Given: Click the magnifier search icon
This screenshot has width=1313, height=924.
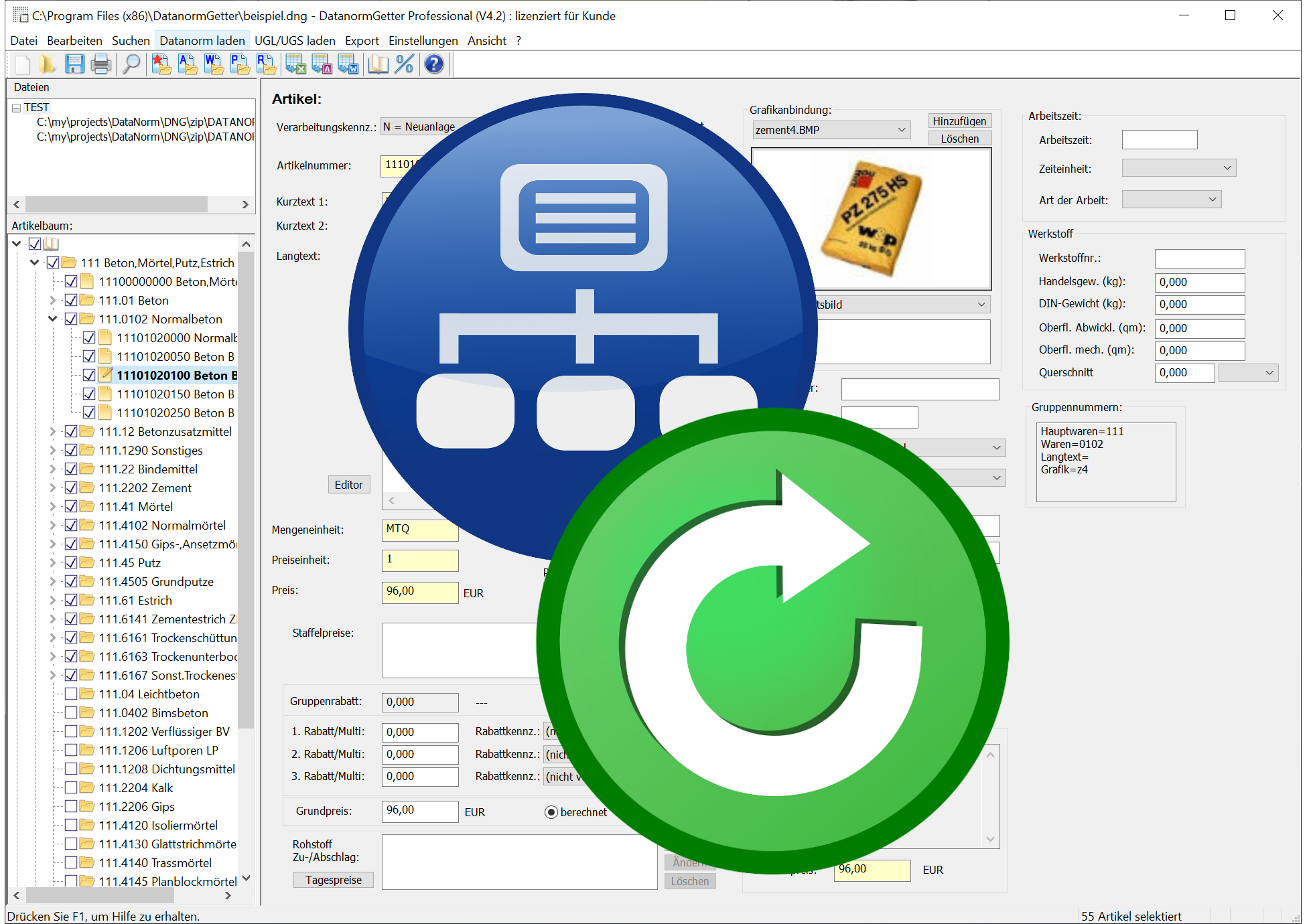Looking at the screenshot, I should click(131, 64).
